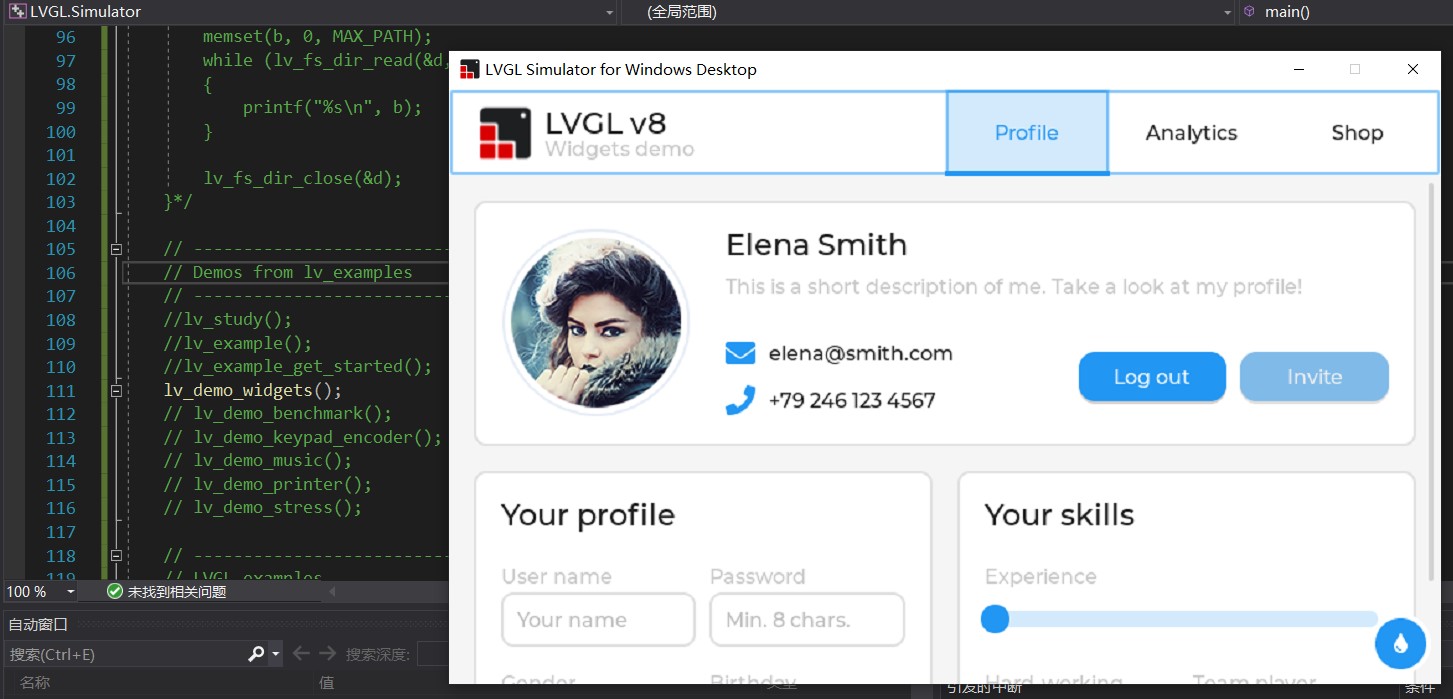1453x699 pixels.
Task: Click the // lv_demo_stress(); line
Action: click(x=263, y=507)
